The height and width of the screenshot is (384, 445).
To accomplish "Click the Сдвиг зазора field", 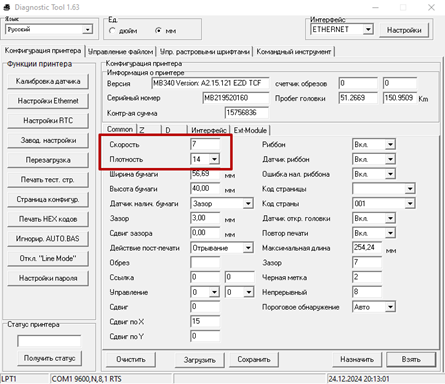I will 205,233.
